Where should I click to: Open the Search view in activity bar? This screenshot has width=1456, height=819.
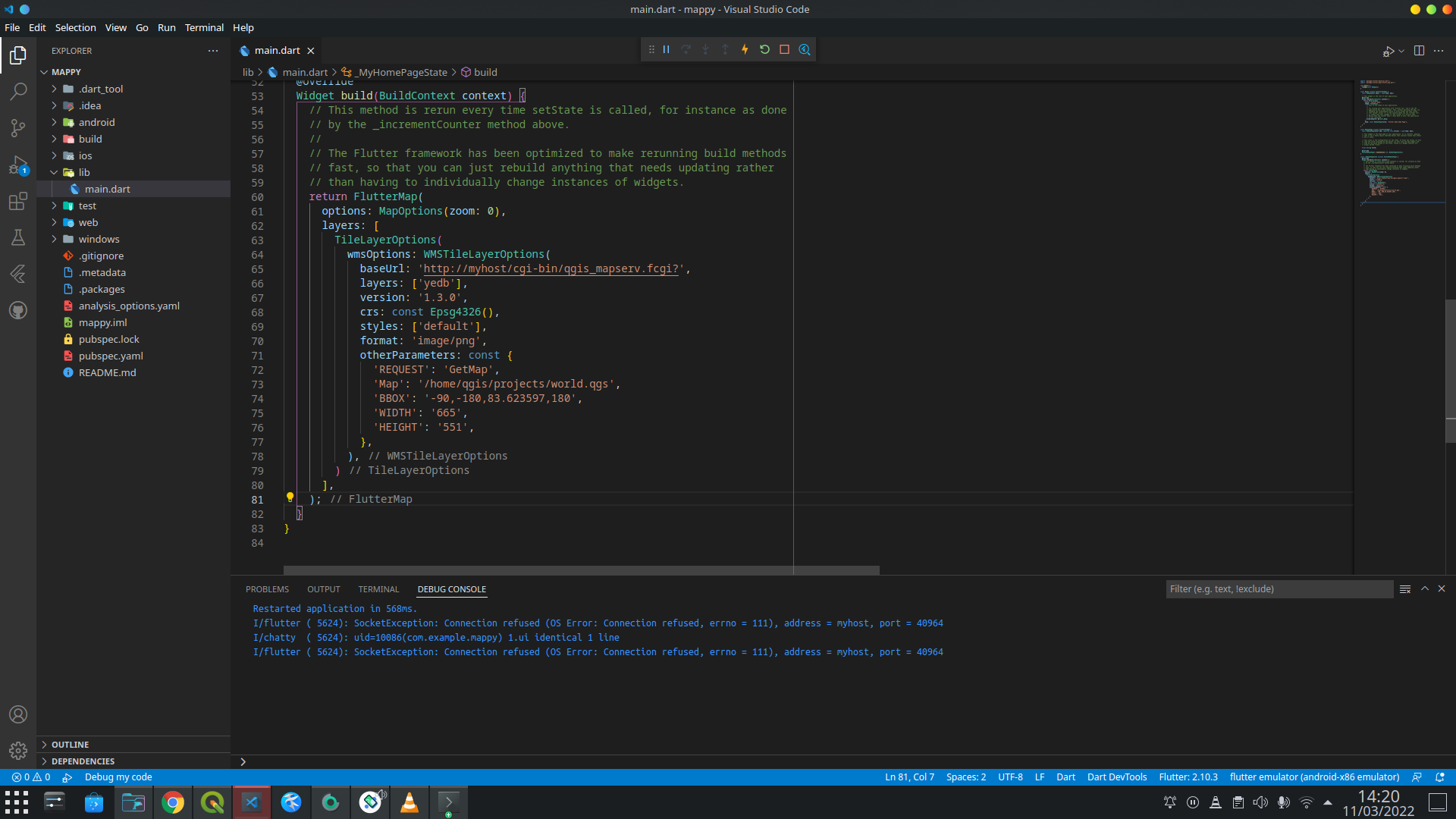pyautogui.click(x=18, y=91)
